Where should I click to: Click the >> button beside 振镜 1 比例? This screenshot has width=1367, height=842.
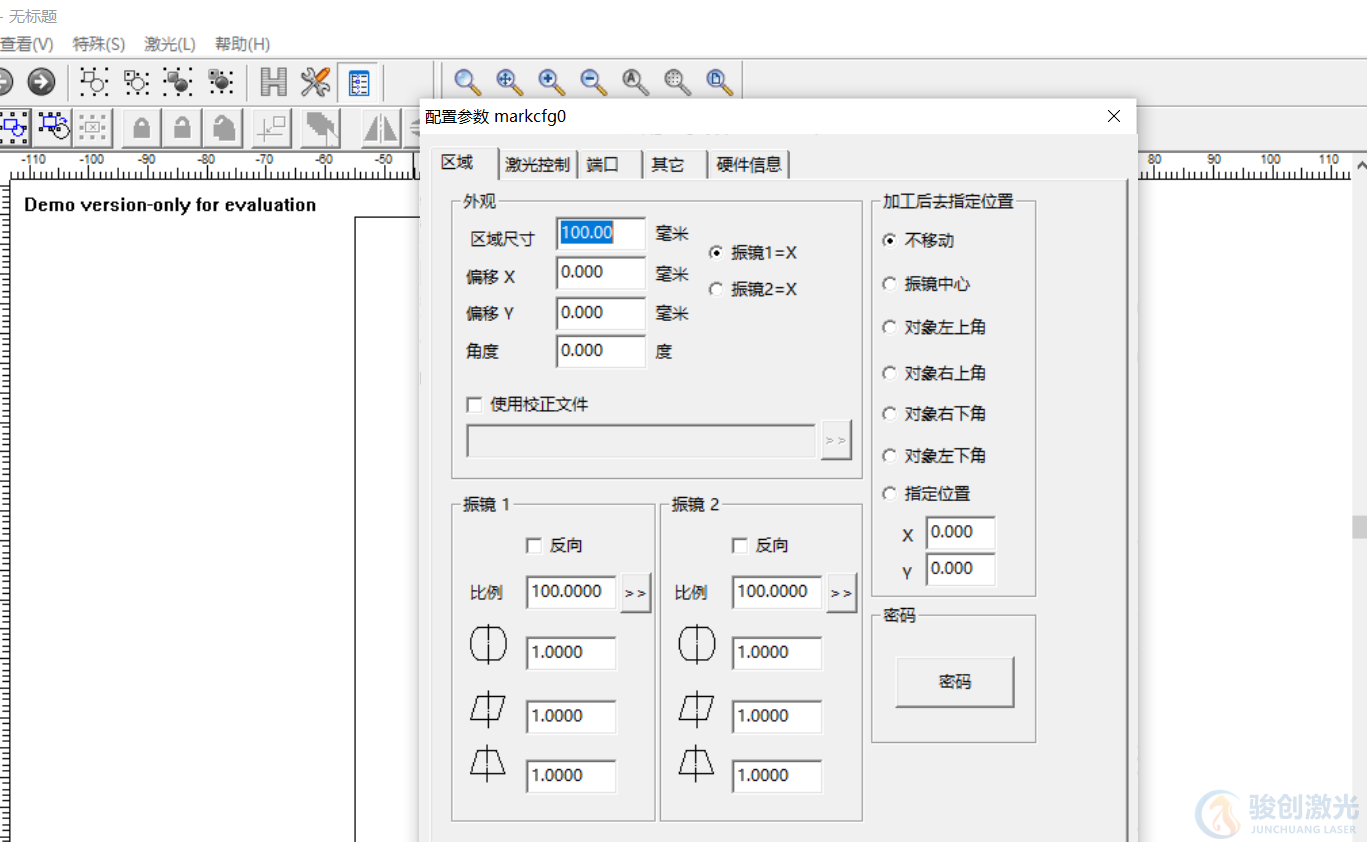coord(635,593)
